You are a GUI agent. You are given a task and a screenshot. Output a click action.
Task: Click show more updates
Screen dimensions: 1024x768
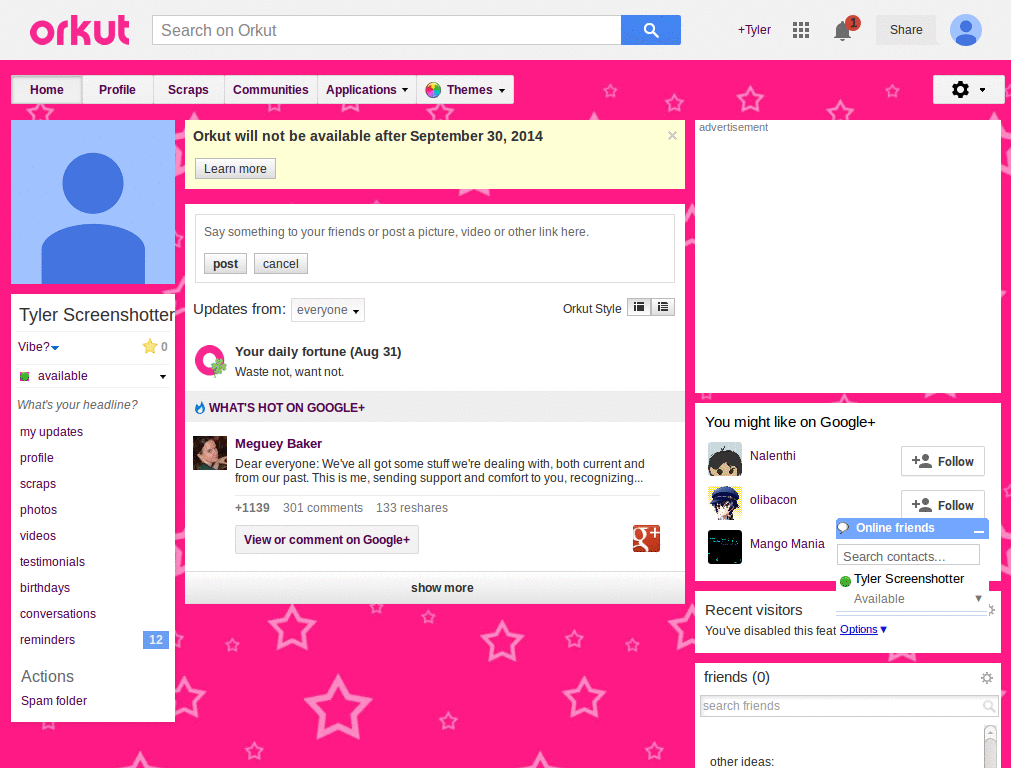[435, 588]
